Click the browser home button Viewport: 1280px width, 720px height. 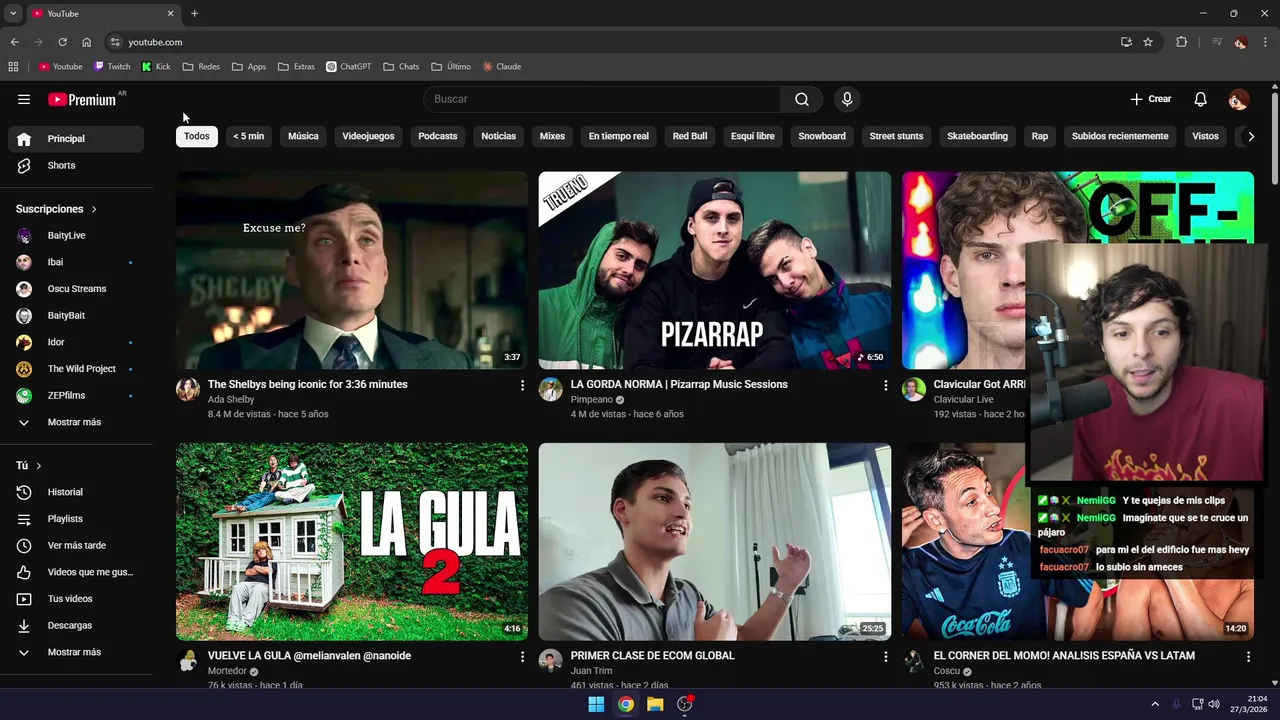tap(87, 42)
